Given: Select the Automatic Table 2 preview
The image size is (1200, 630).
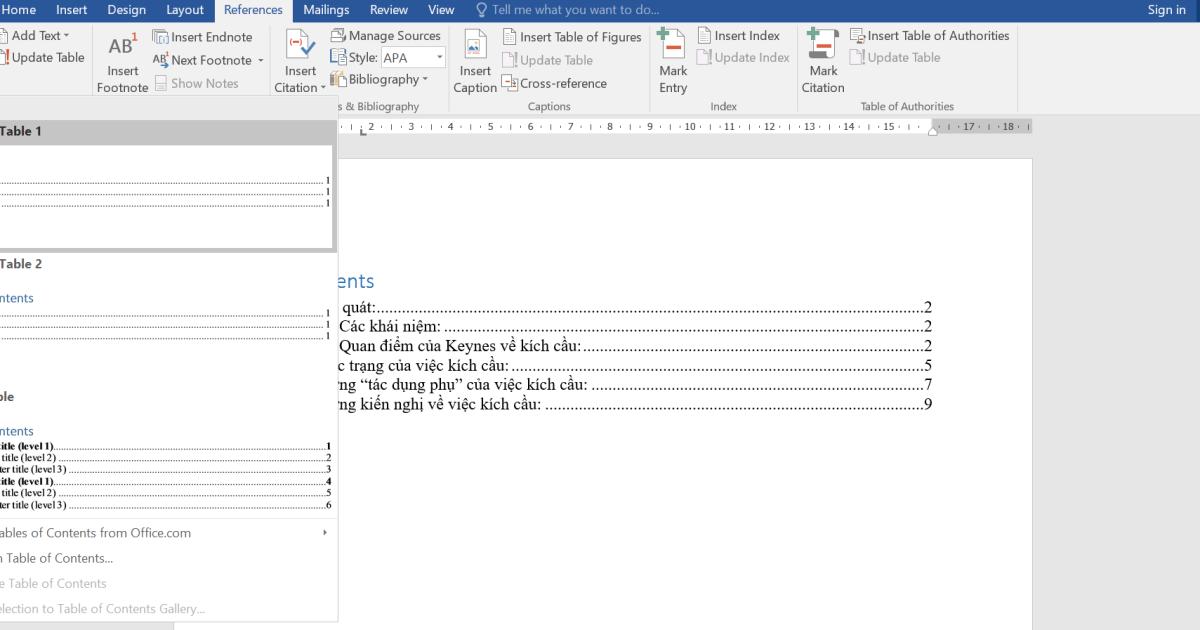Looking at the screenshot, I should click(166, 320).
